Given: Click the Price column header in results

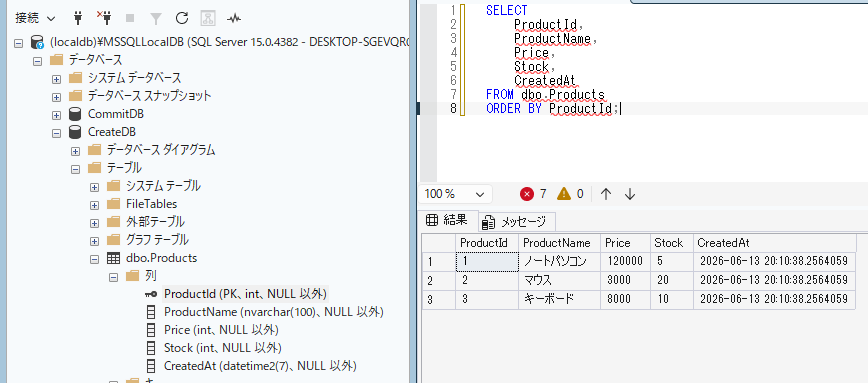Looking at the screenshot, I should pos(626,243).
